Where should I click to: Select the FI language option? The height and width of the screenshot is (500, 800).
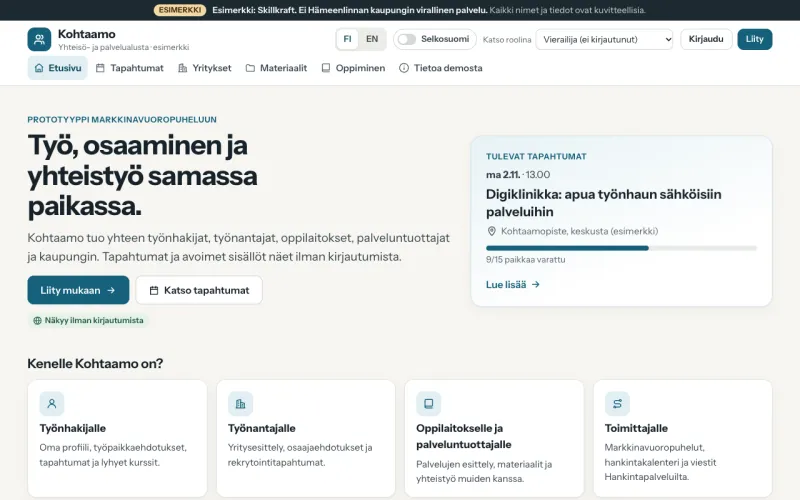click(x=347, y=39)
